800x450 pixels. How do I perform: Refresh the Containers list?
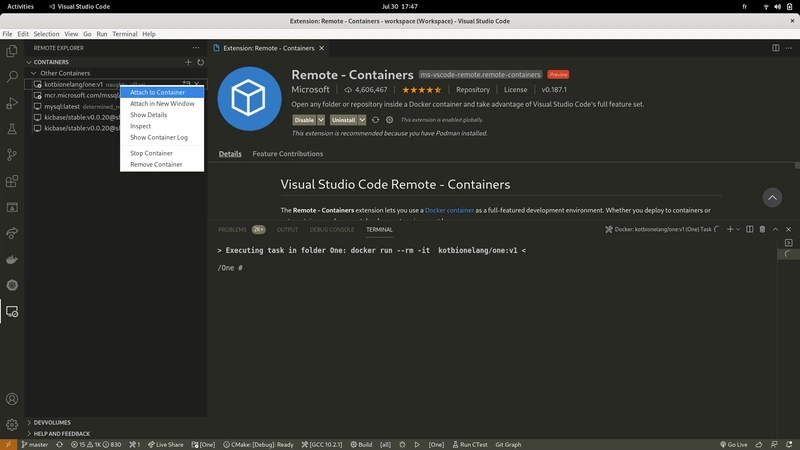click(200, 62)
